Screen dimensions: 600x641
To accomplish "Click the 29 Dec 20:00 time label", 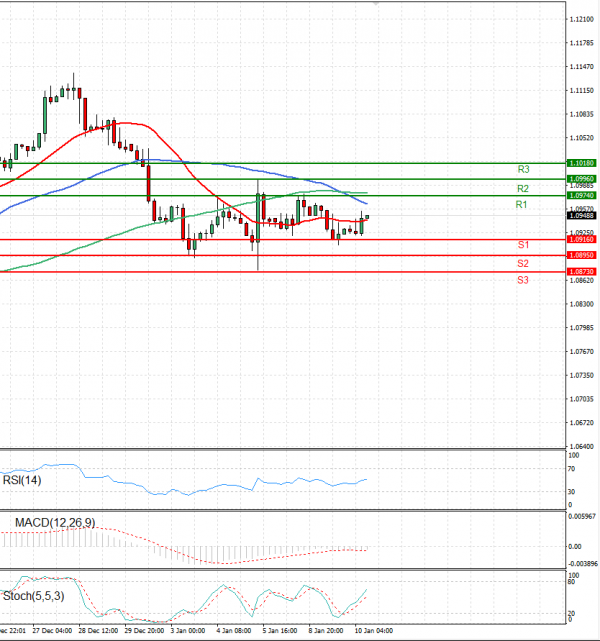I will point(144,631).
